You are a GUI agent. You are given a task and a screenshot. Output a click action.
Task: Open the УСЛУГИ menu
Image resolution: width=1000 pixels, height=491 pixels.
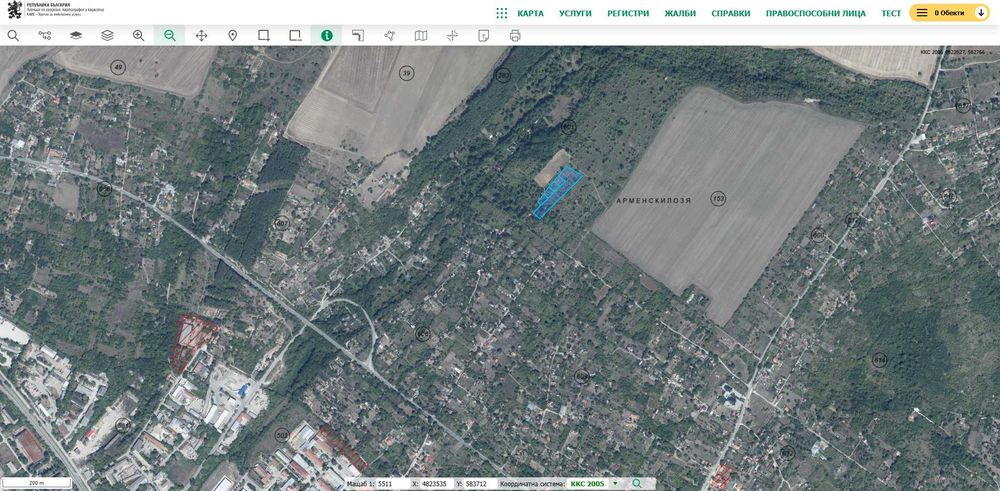pyautogui.click(x=575, y=13)
